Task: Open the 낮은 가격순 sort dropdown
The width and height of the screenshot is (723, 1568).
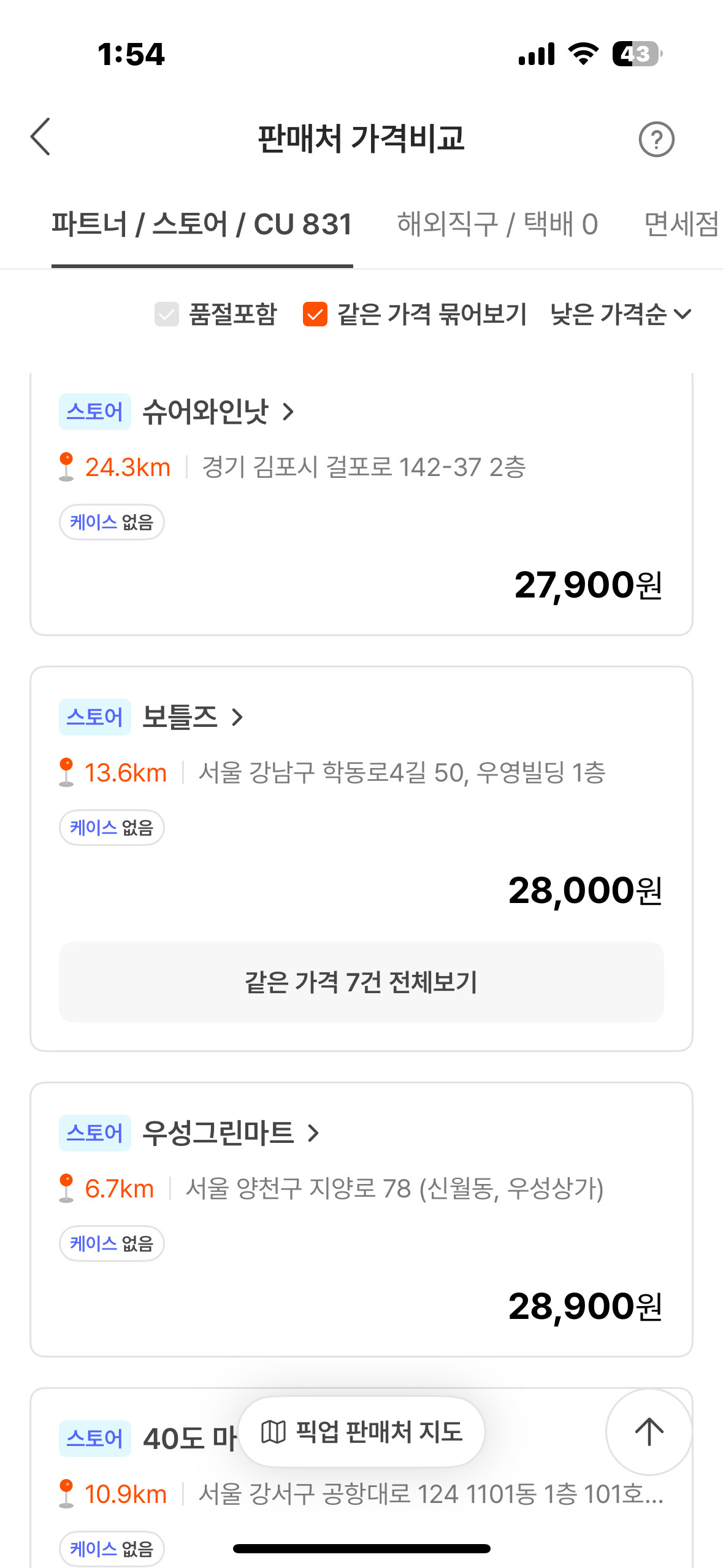Action: click(621, 314)
